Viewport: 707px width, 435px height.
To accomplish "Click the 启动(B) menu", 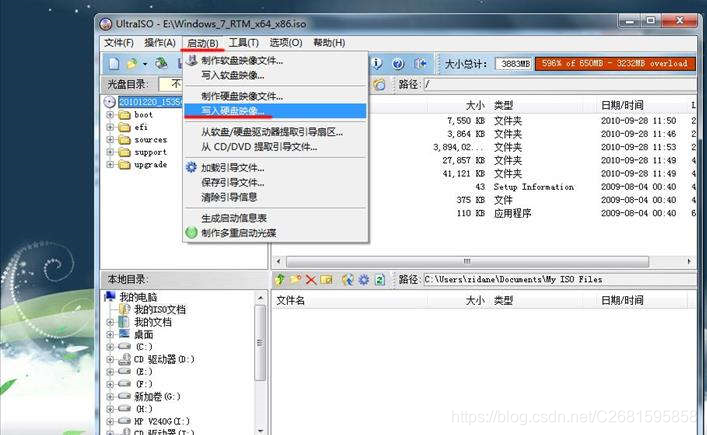I will [202, 43].
